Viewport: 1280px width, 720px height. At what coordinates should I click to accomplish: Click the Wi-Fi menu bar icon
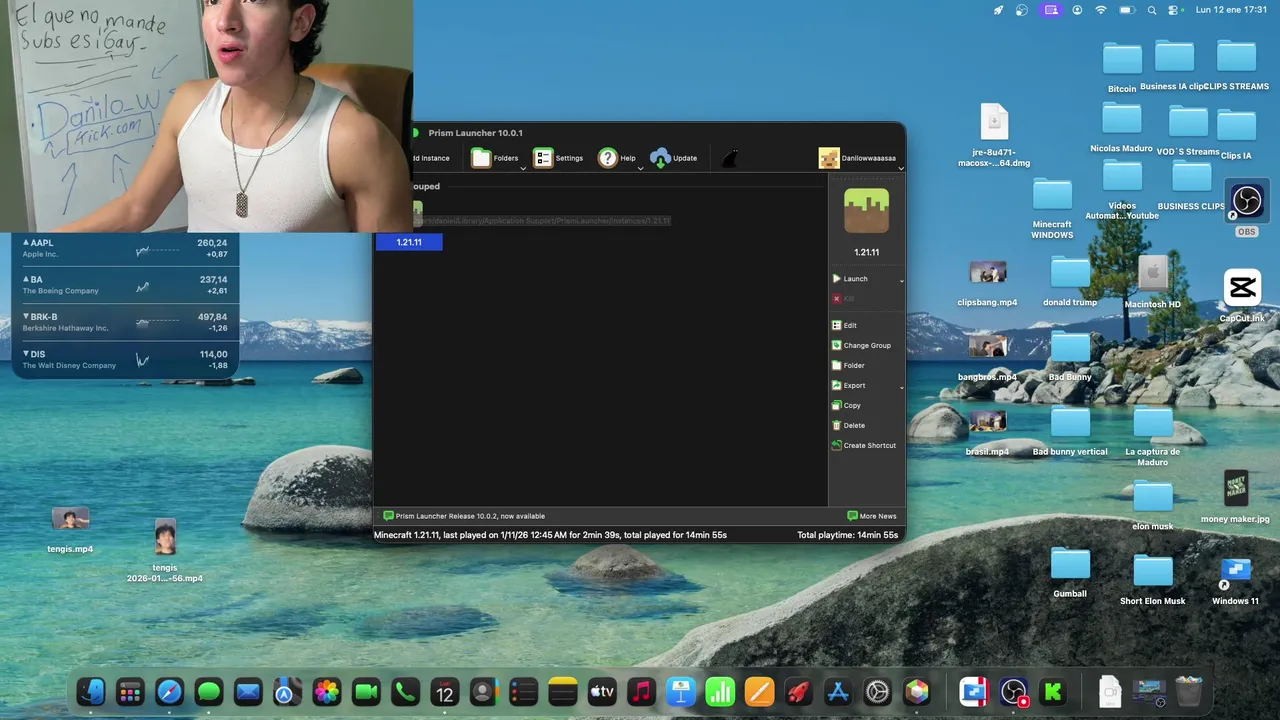pos(1101,10)
